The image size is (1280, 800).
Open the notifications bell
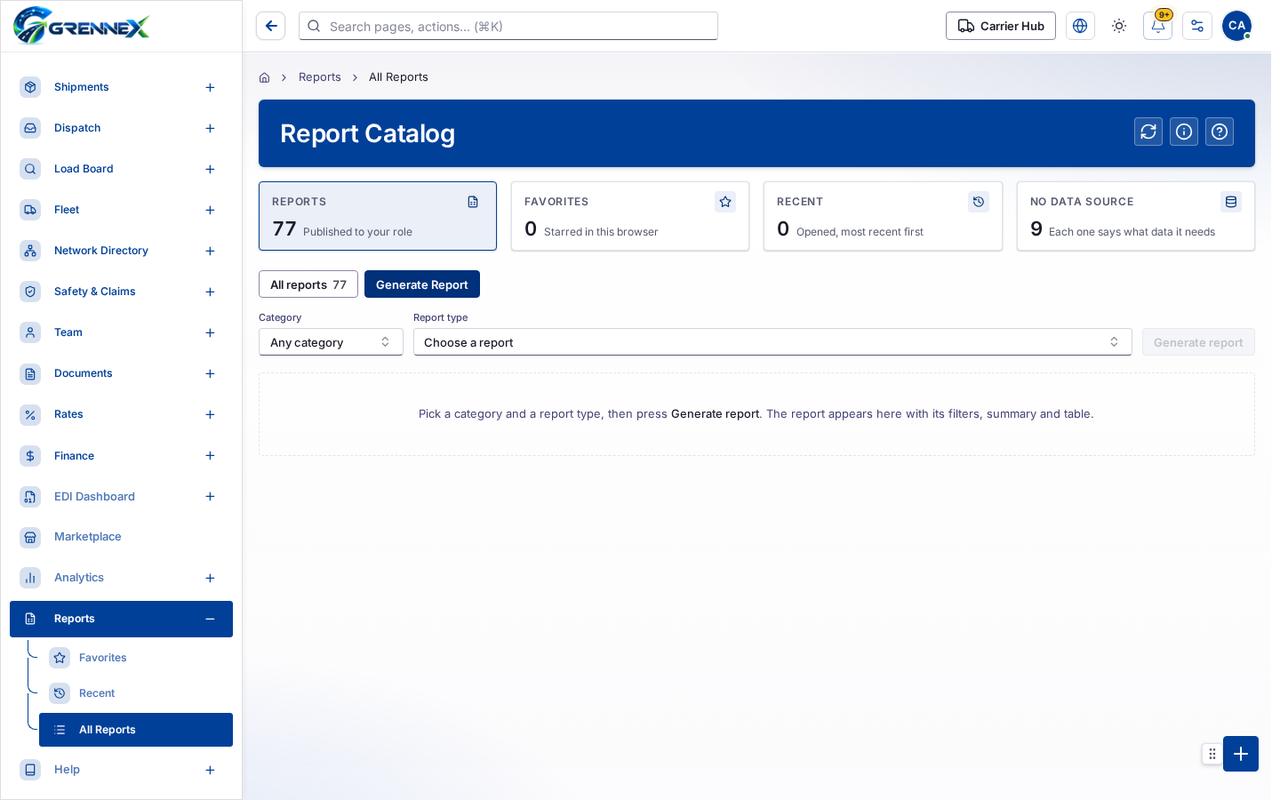click(1158, 26)
